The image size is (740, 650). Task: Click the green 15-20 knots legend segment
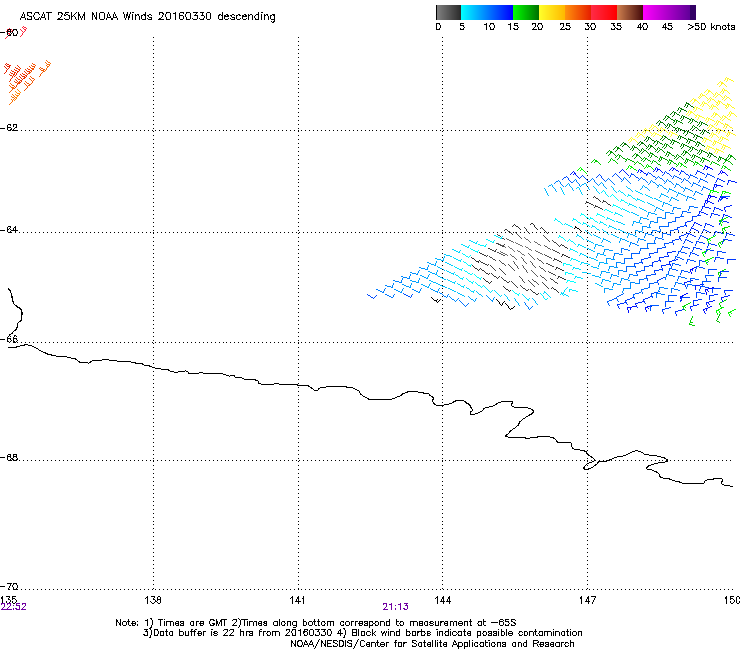click(526, 12)
